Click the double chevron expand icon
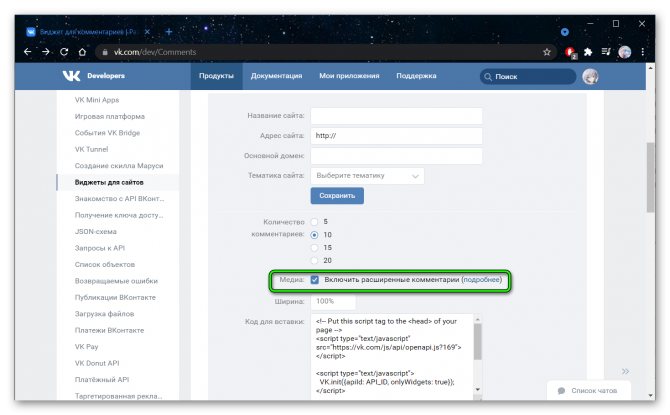This screenshot has height=415, width=670. tap(626, 371)
